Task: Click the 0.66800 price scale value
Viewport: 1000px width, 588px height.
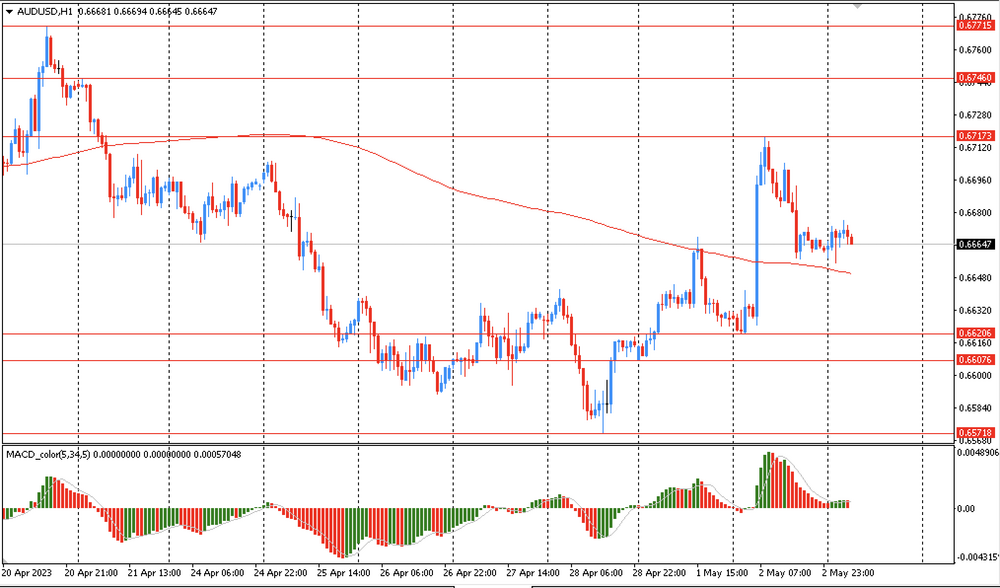Action: coord(973,213)
